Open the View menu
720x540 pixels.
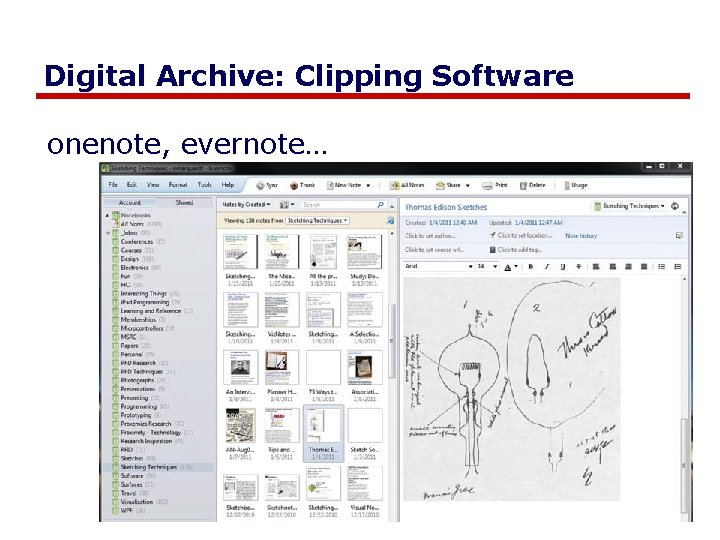[x=153, y=185]
